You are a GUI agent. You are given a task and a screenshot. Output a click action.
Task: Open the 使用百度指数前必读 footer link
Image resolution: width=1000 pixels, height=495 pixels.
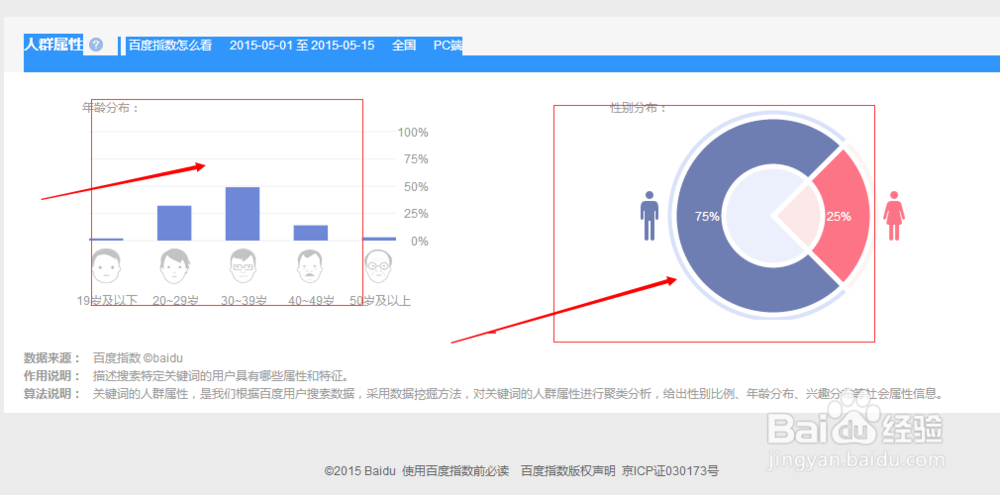tap(455, 471)
